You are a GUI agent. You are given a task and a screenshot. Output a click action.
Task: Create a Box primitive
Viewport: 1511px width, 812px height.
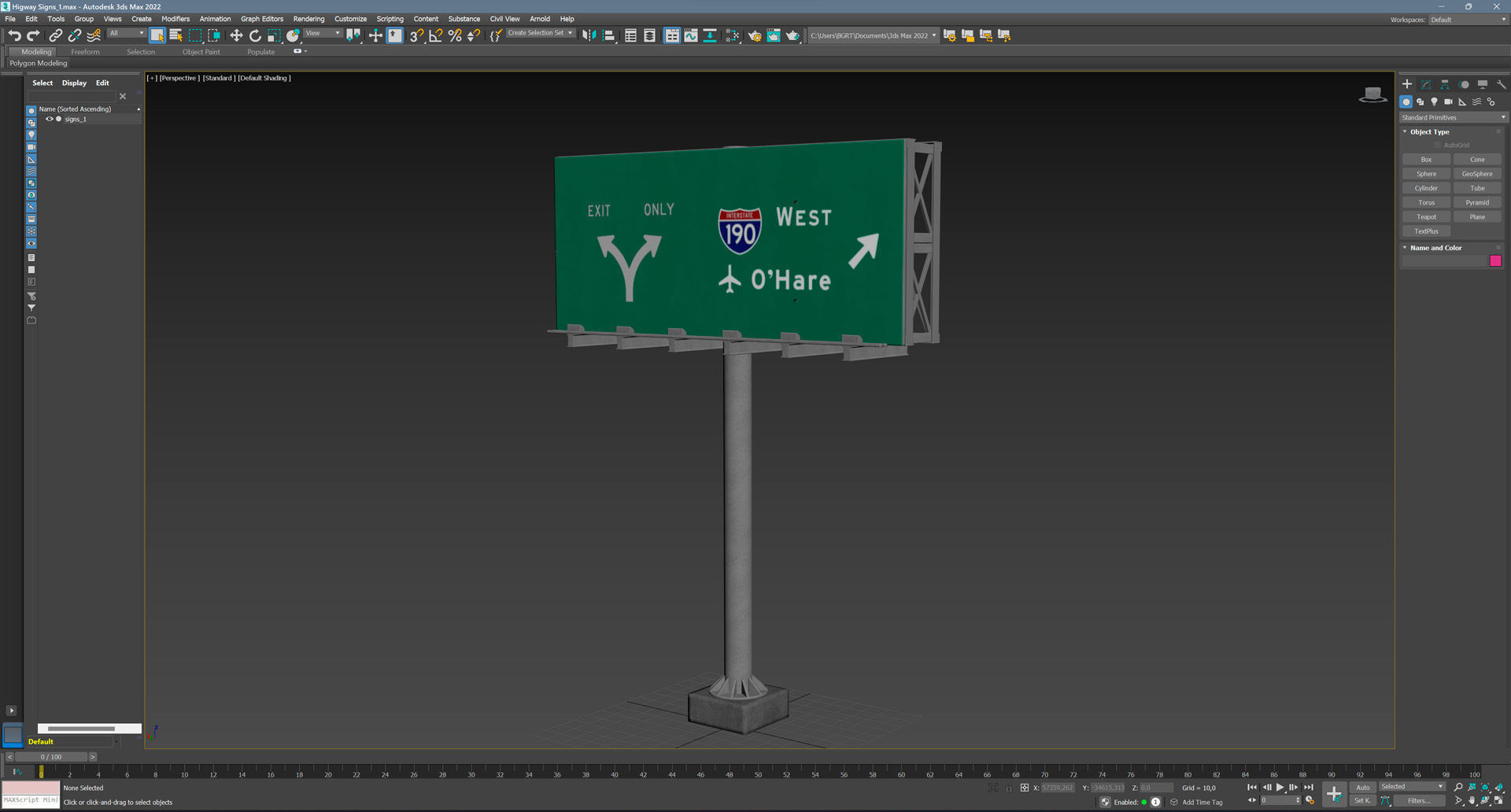tap(1426, 160)
